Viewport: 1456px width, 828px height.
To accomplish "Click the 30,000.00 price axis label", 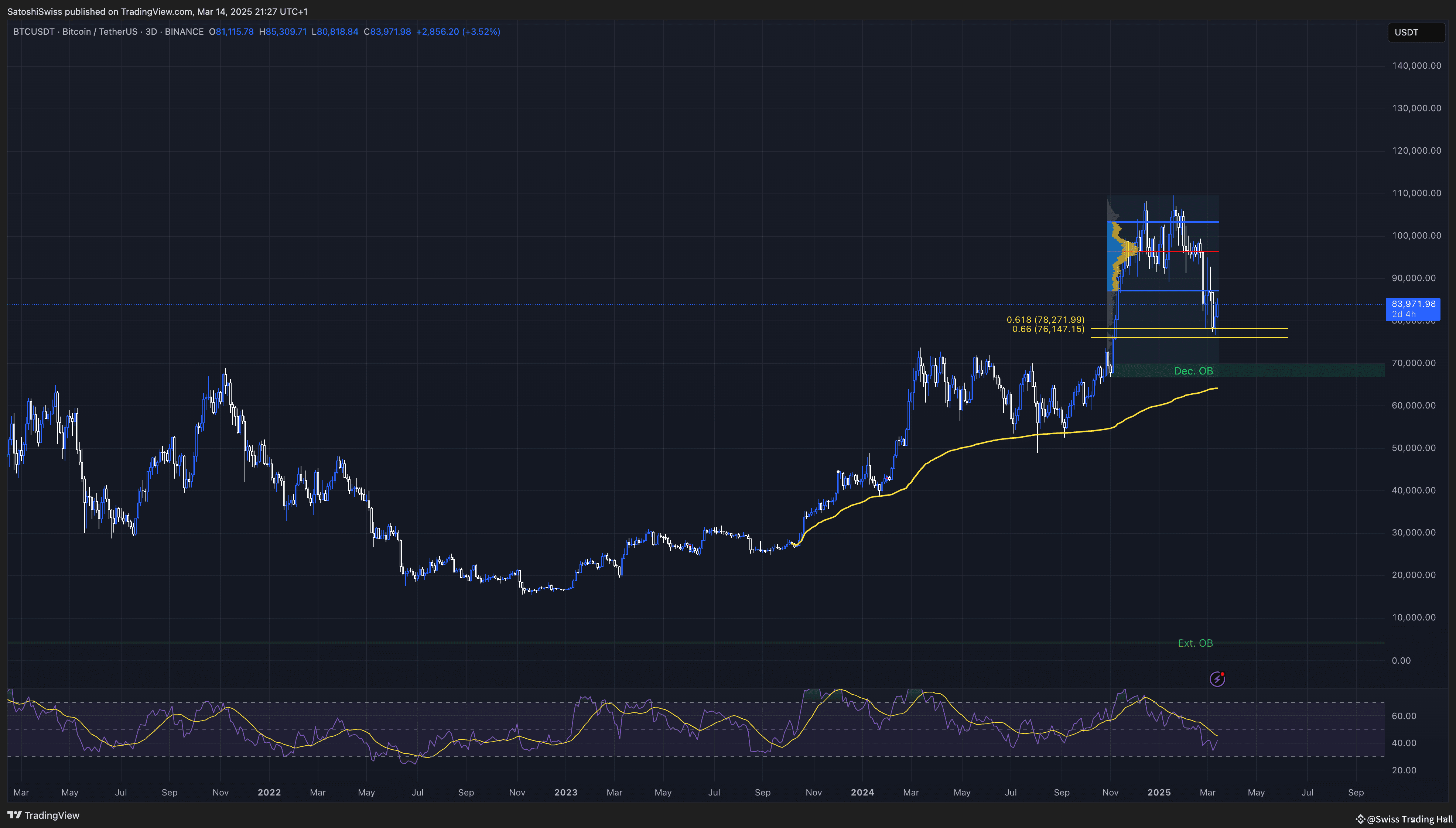I will 1414,532.
